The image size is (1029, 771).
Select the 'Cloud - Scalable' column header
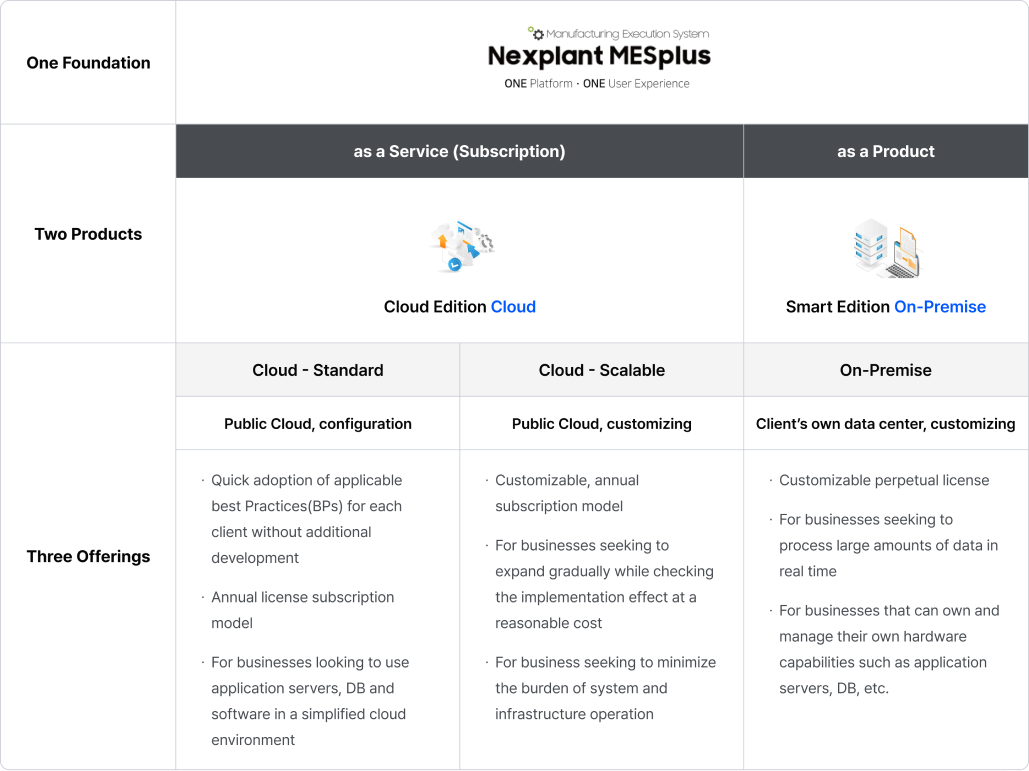tap(602, 370)
